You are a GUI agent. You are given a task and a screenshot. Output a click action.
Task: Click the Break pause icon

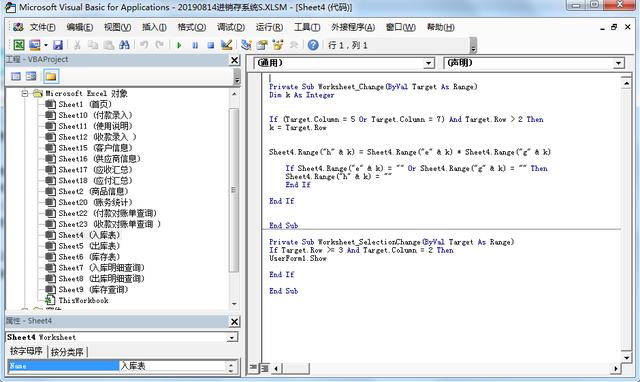pyautogui.click(x=195, y=45)
